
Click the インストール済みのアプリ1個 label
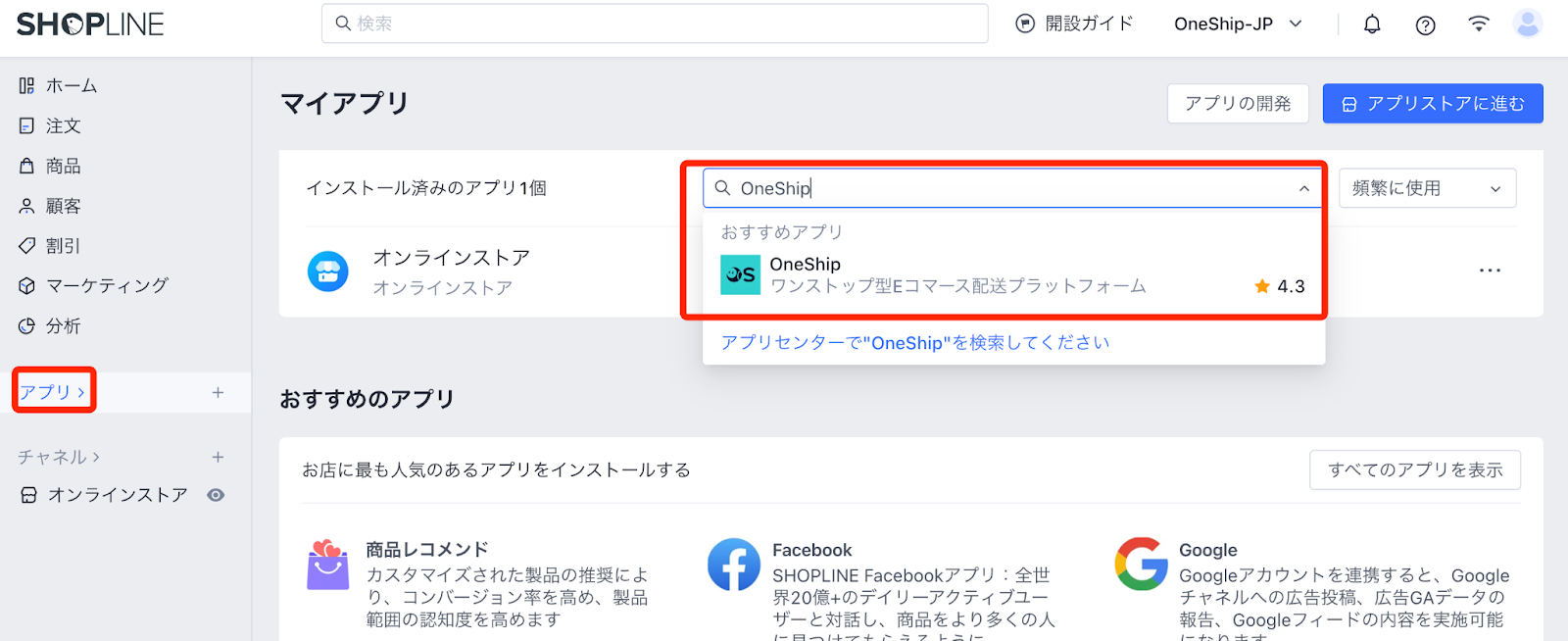(x=426, y=188)
